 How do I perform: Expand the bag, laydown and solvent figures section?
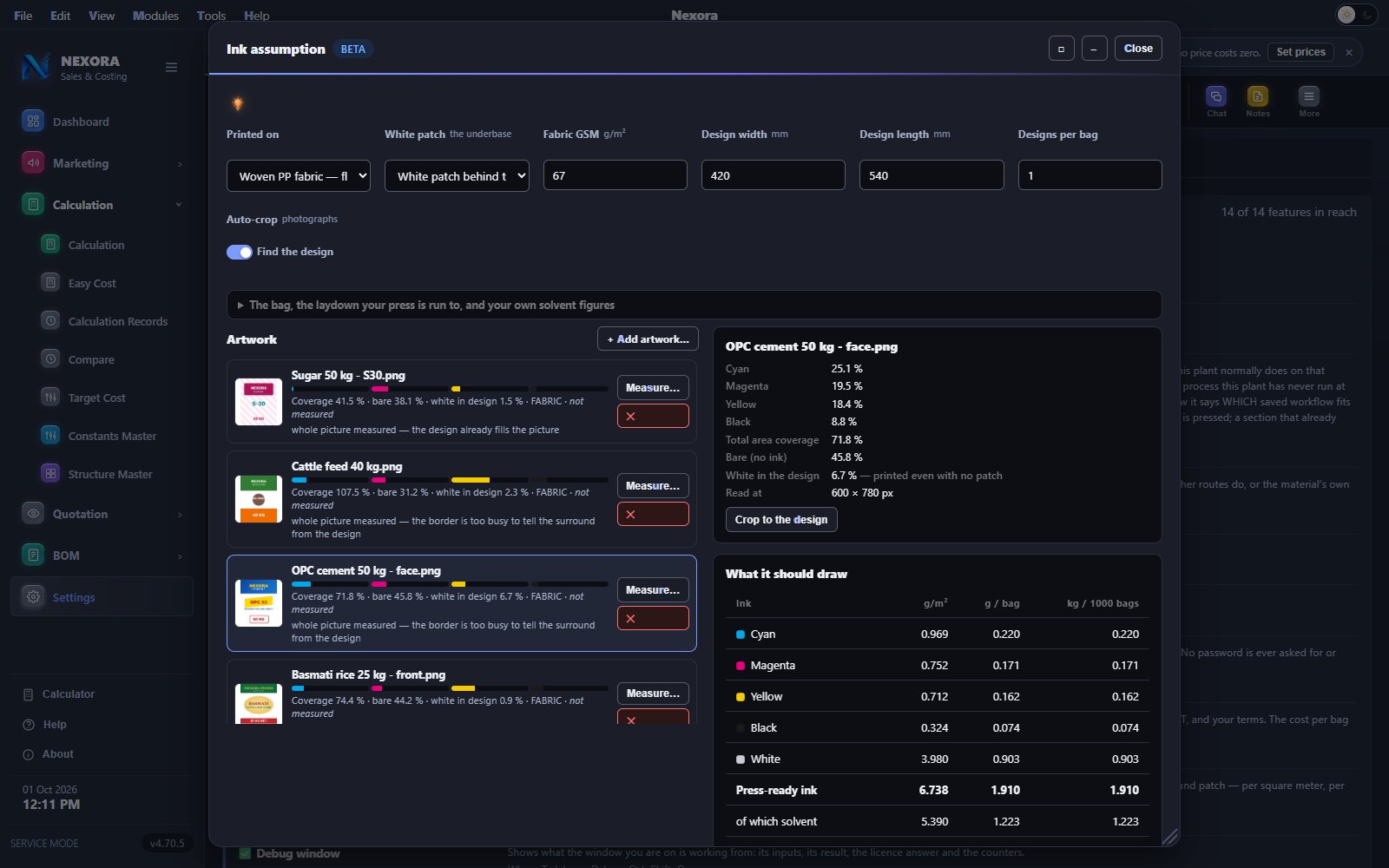coord(694,305)
